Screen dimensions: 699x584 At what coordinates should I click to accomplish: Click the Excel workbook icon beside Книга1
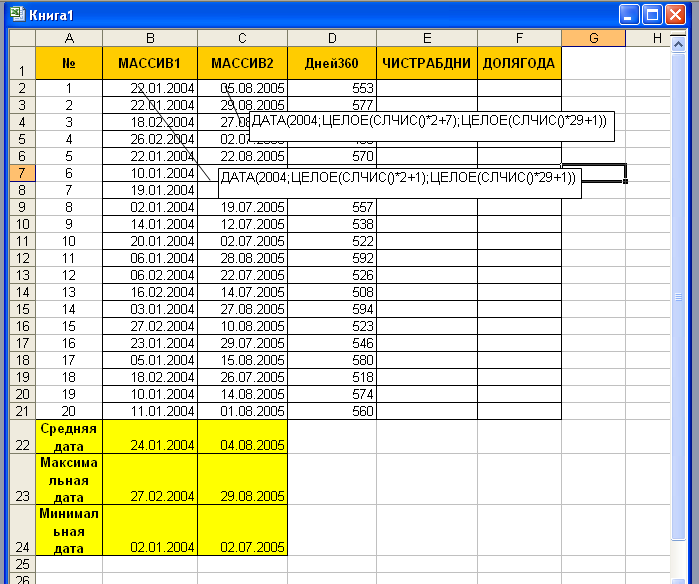point(17,14)
